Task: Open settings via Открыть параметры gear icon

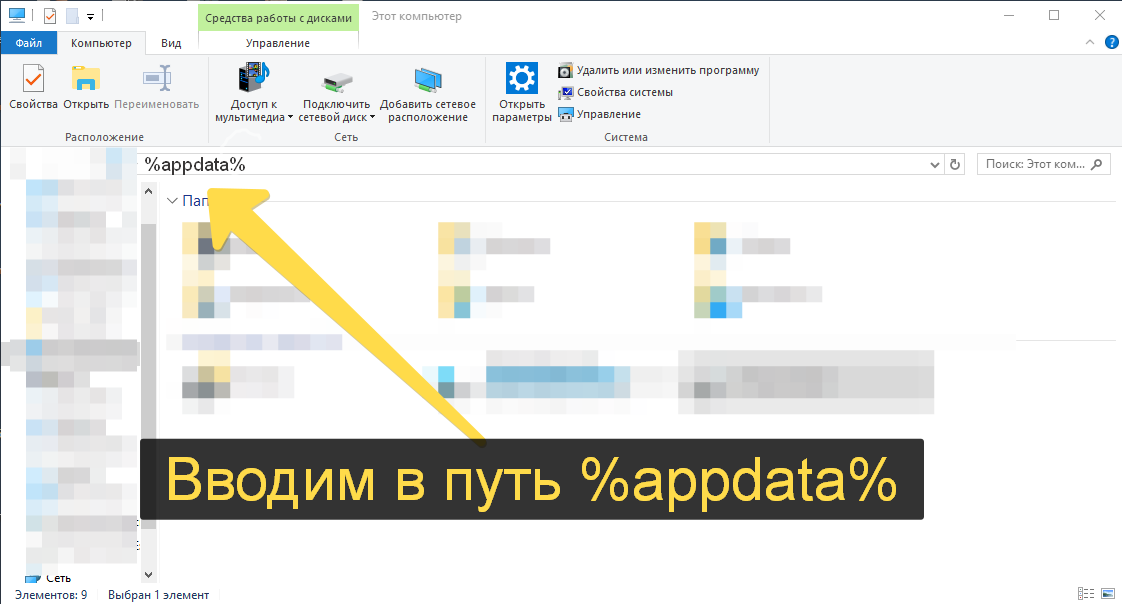Action: 521,91
